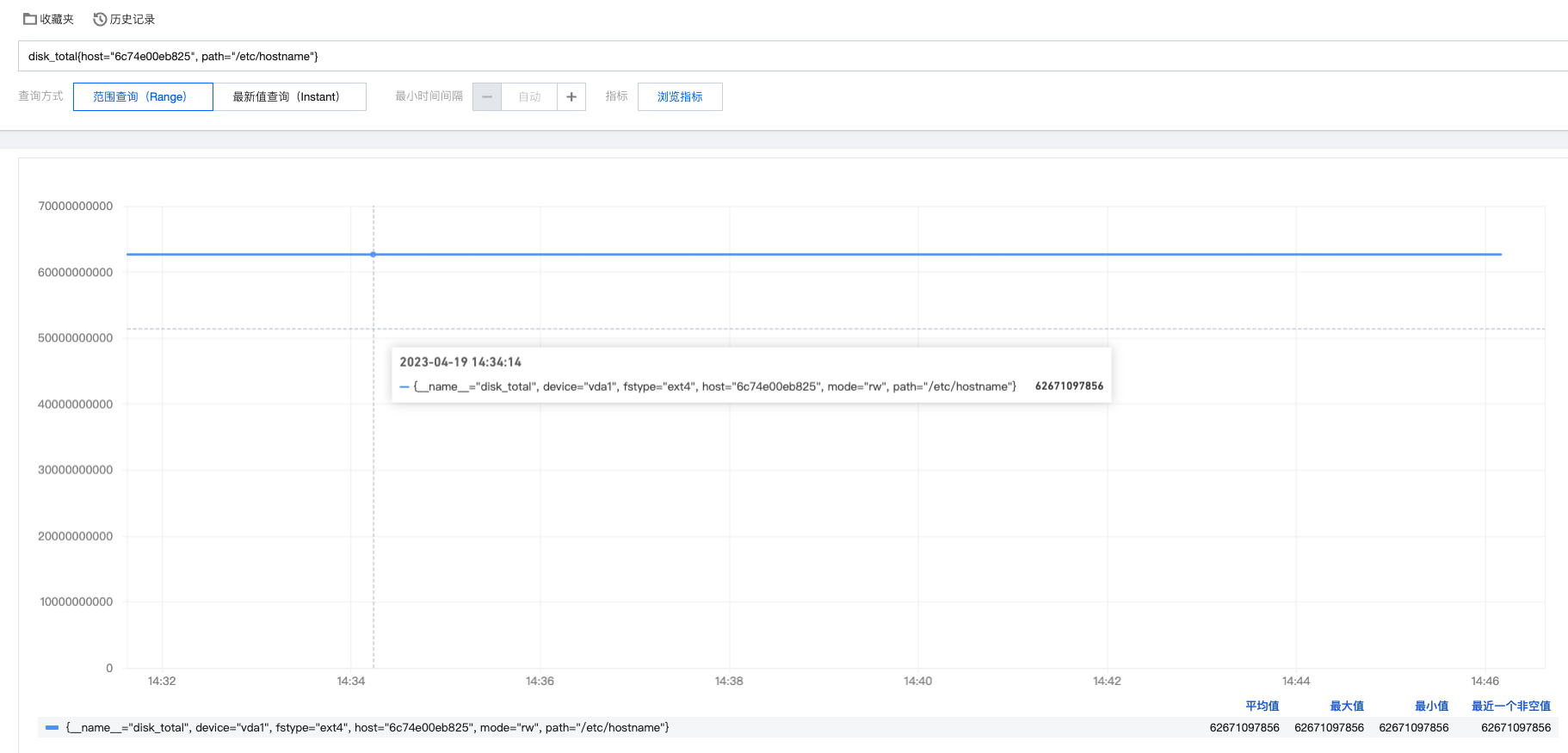Click the 历史记录 text label

click(133, 19)
